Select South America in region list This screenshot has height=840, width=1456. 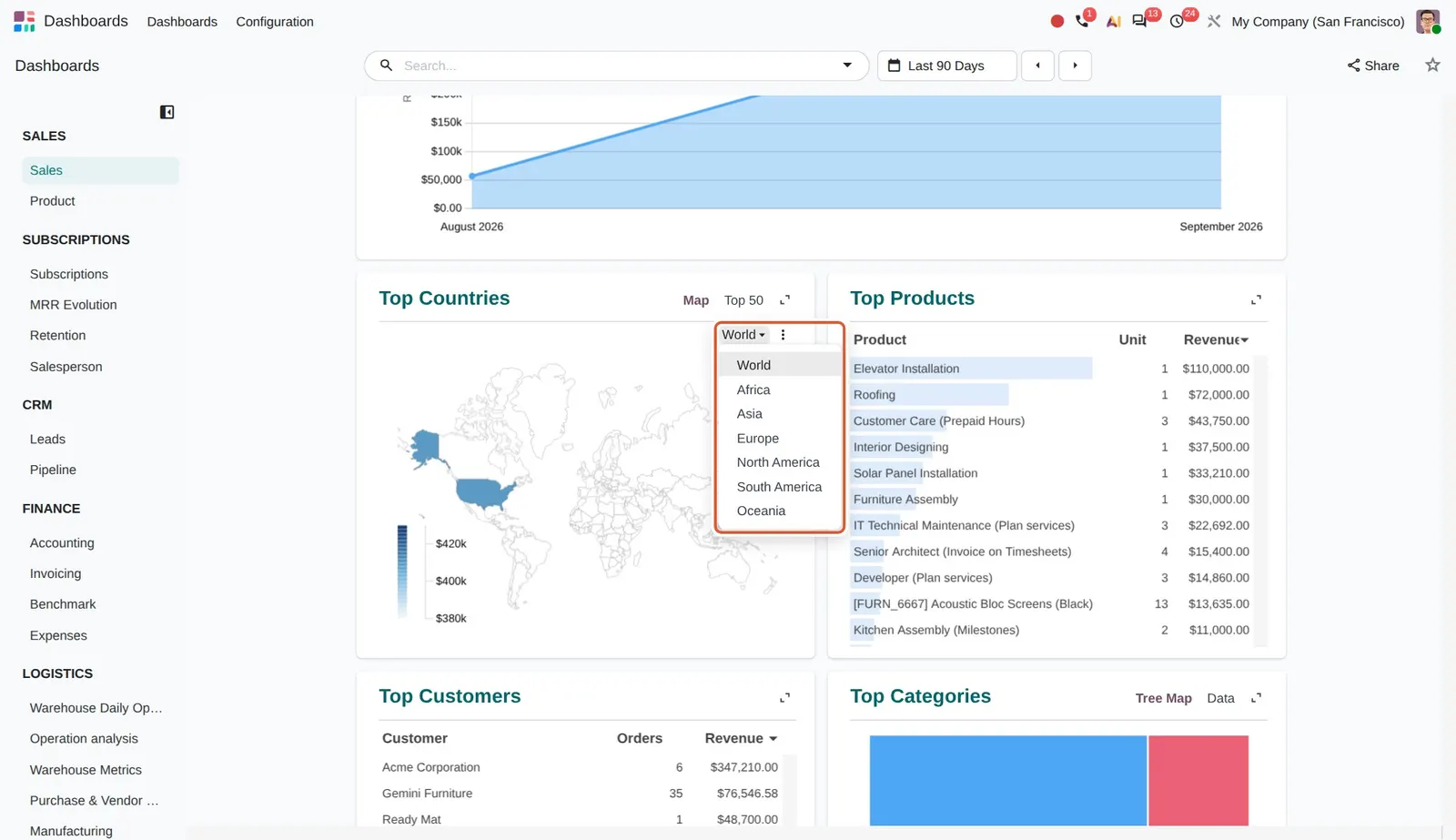(x=779, y=487)
